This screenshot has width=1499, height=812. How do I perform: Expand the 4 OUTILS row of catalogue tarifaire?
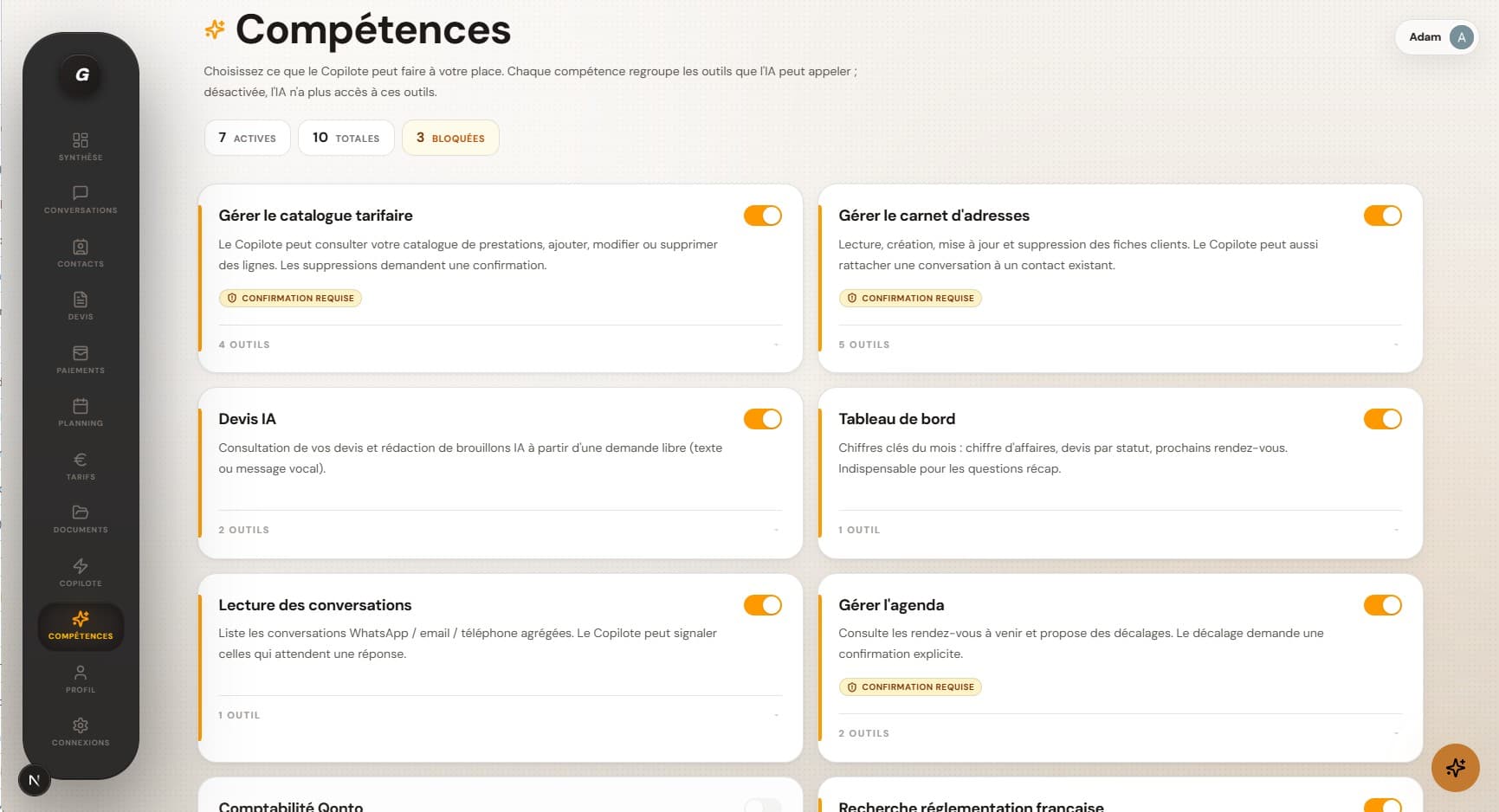pos(500,345)
